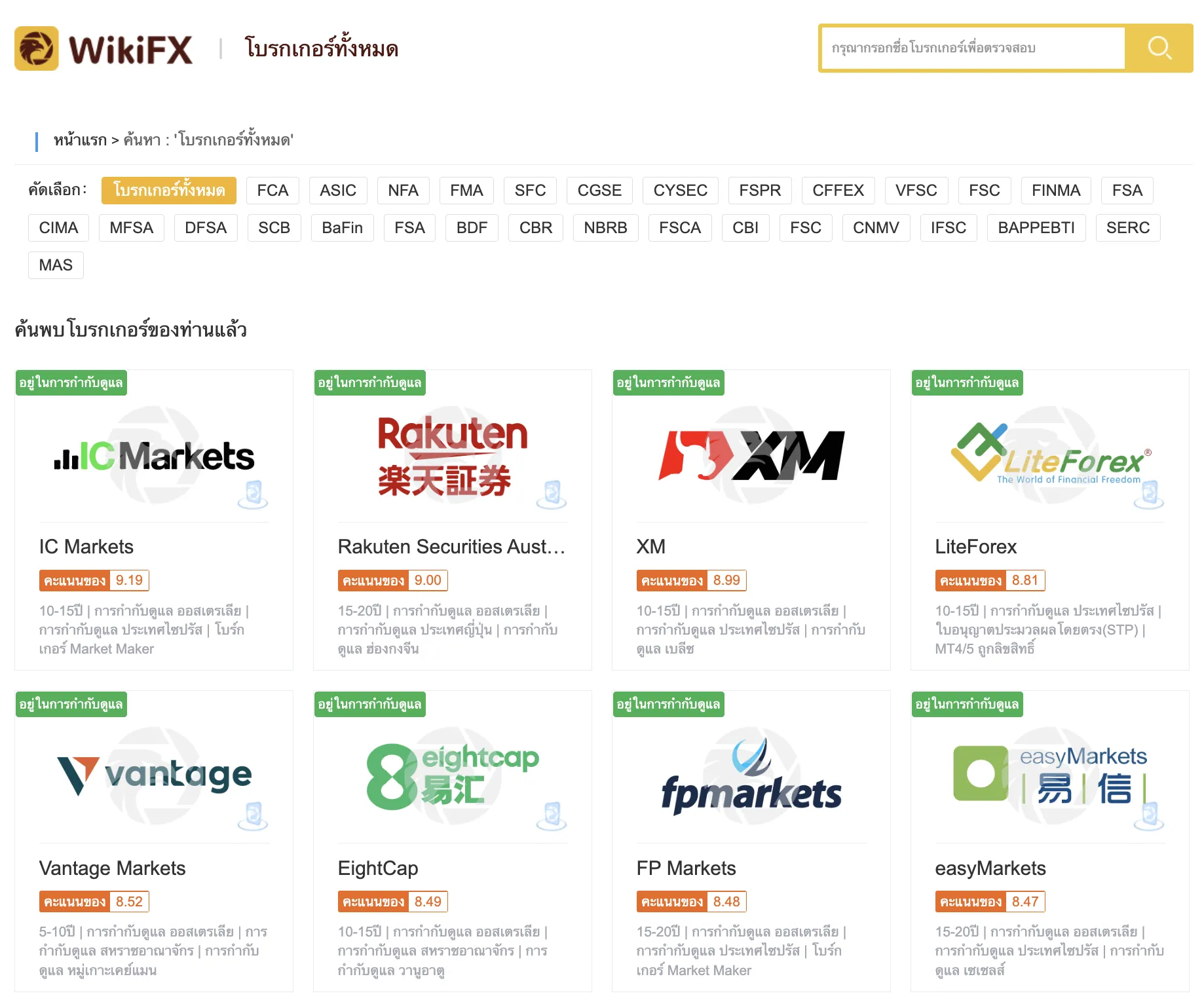The image size is (1204, 1002).
Task: Filter brokers by FCA
Action: tap(273, 191)
